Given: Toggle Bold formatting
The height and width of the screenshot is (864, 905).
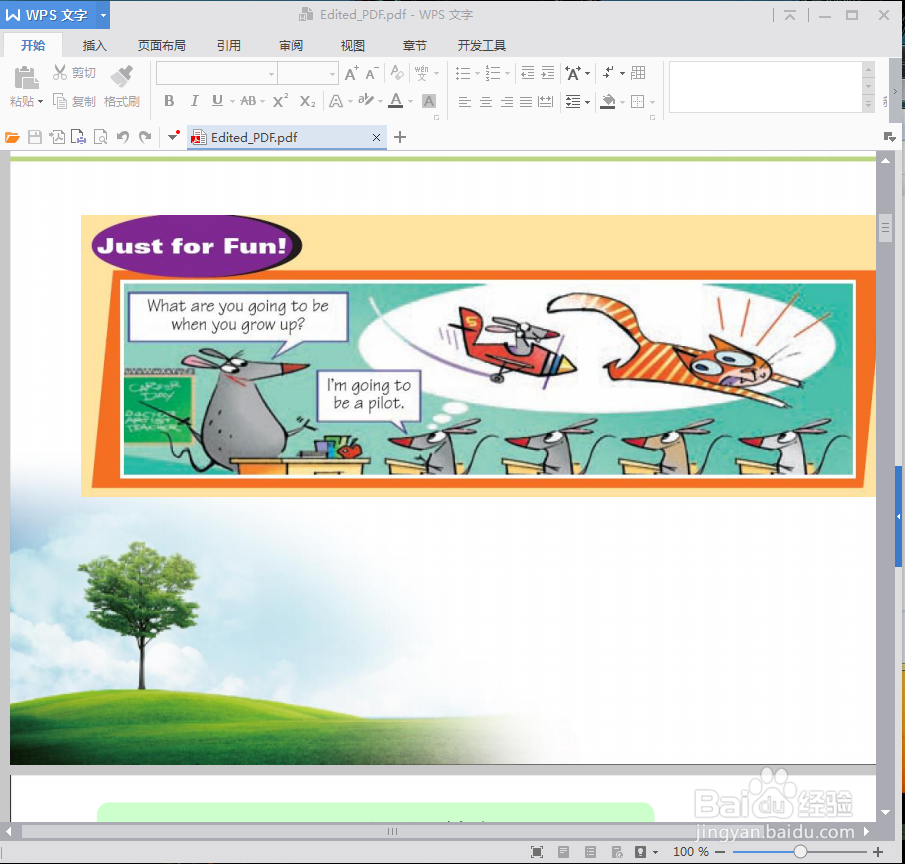Looking at the screenshot, I should click(169, 101).
